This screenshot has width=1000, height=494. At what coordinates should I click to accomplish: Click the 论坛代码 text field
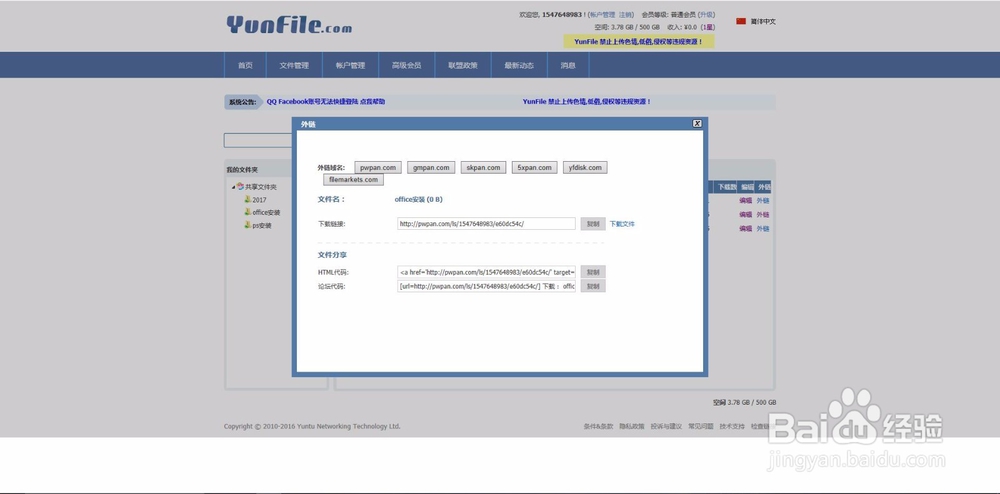[486, 286]
